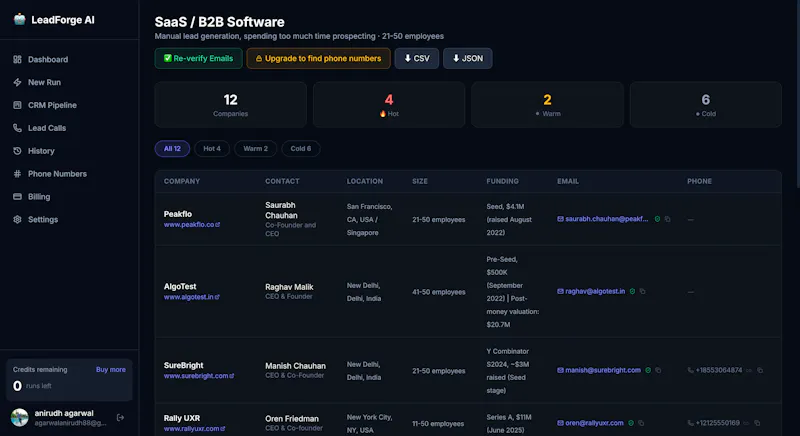Click contact name Oren Friedman
Image resolution: width=800 pixels, height=436 pixels.
292,419
